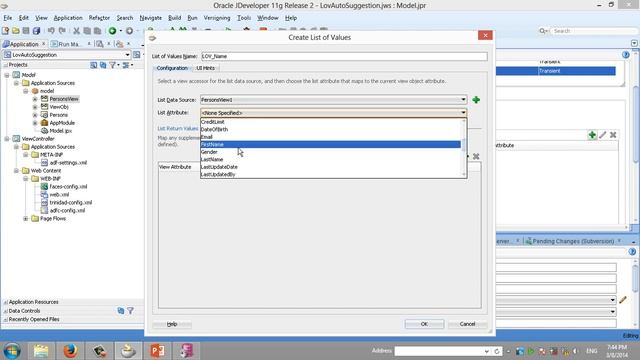Viewport: 640px width, 360px height.
Task: Open Firefox from the taskbar
Action: click(x=70, y=351)
